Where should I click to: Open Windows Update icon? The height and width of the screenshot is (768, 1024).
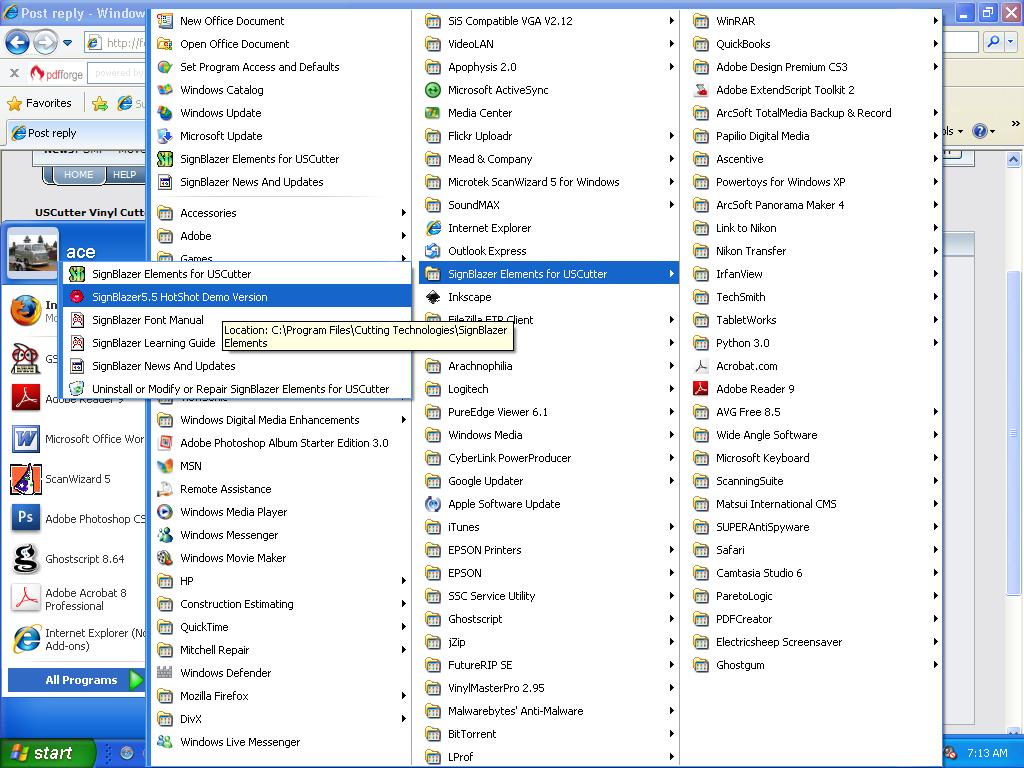click(165, 113)
